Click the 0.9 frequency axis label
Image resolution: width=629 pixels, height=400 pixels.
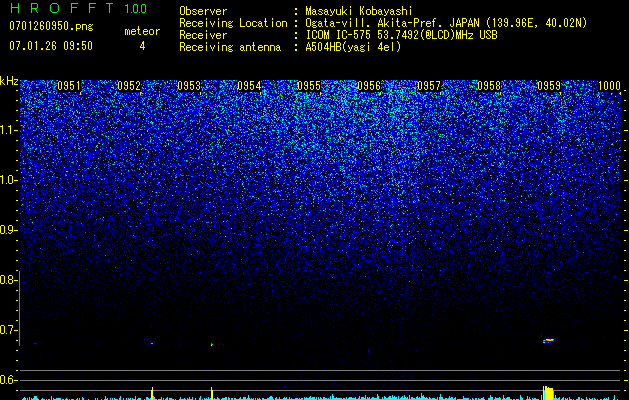7,230
